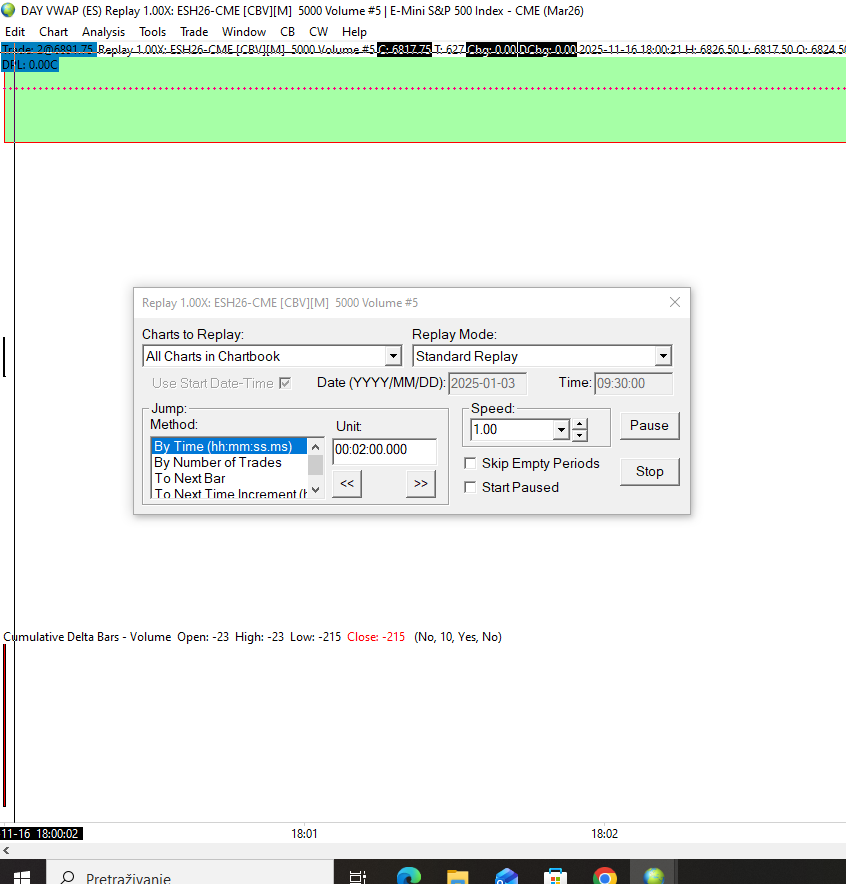Image resolution: width=846 pixels, height=884 pixels.
Task: Open the CB menu
Action: click(x=287, y=32)
